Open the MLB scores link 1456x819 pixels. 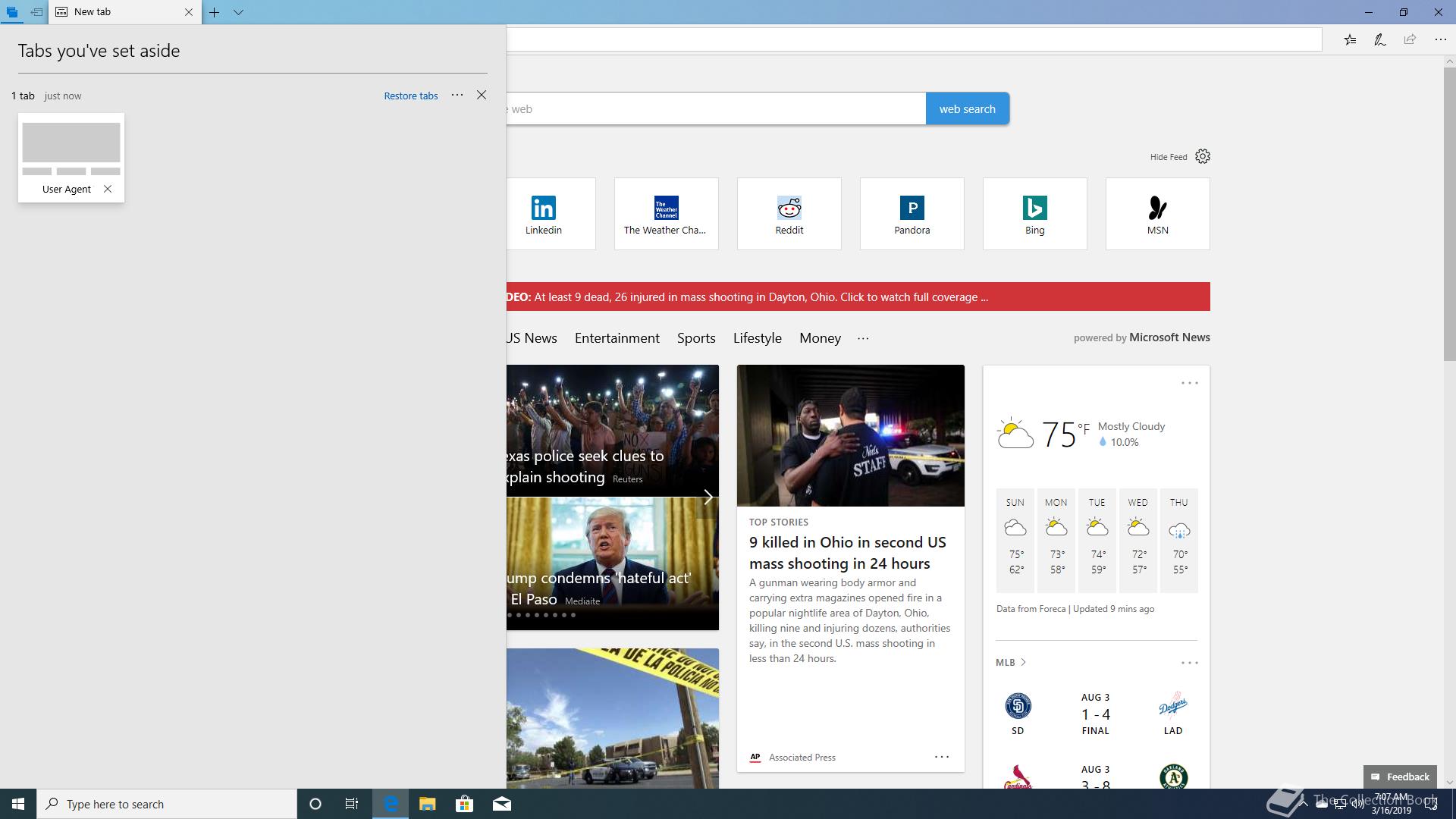pyautogui.click(x=1011, y=662)
